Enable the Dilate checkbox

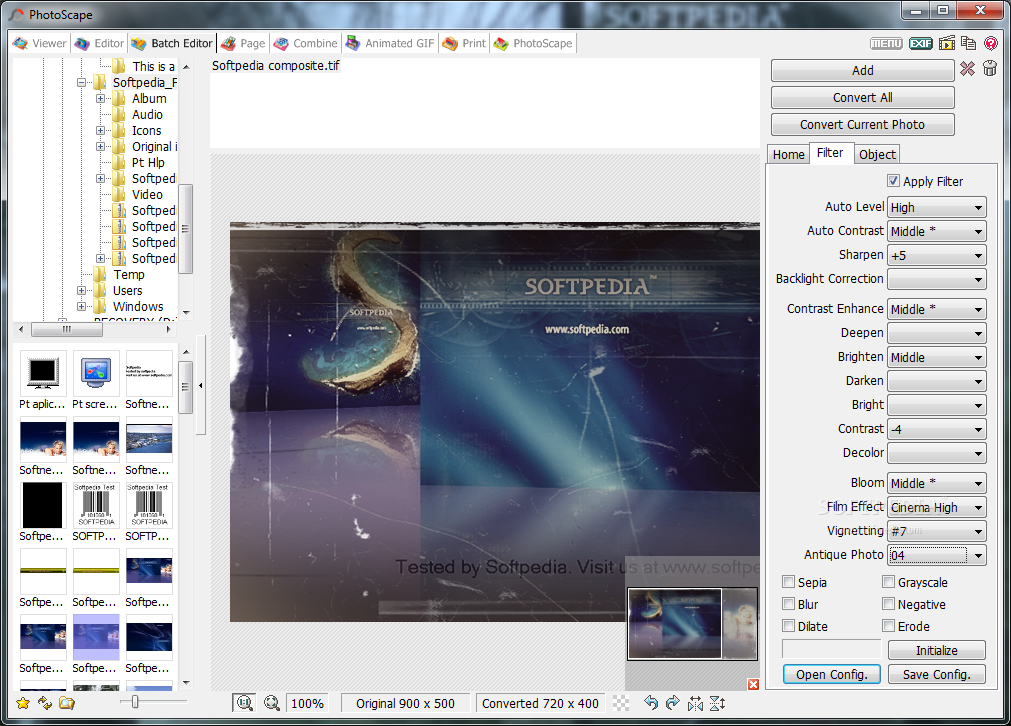[x=788, y=625]
